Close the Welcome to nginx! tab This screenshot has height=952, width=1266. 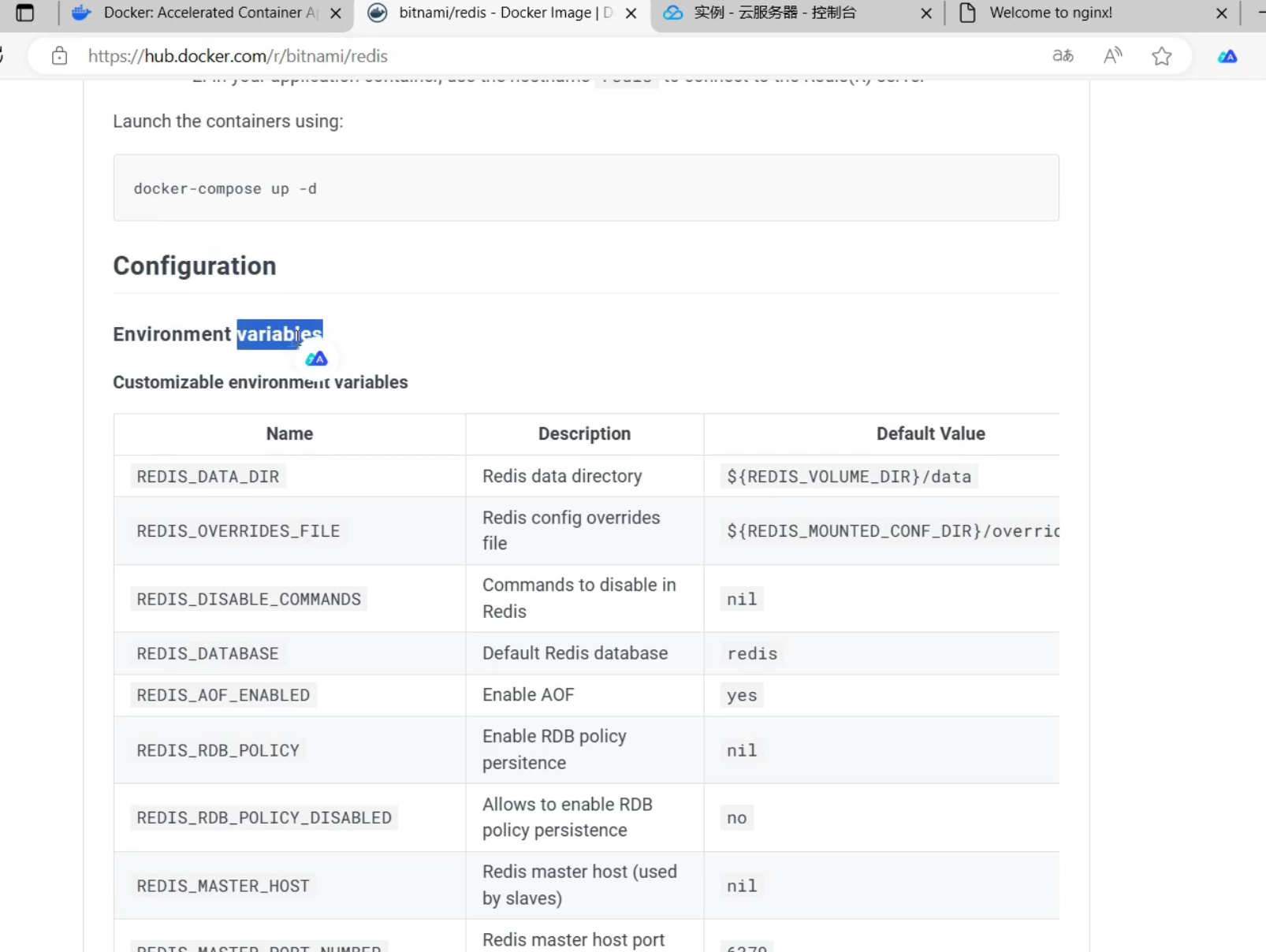click(1221, 13)
